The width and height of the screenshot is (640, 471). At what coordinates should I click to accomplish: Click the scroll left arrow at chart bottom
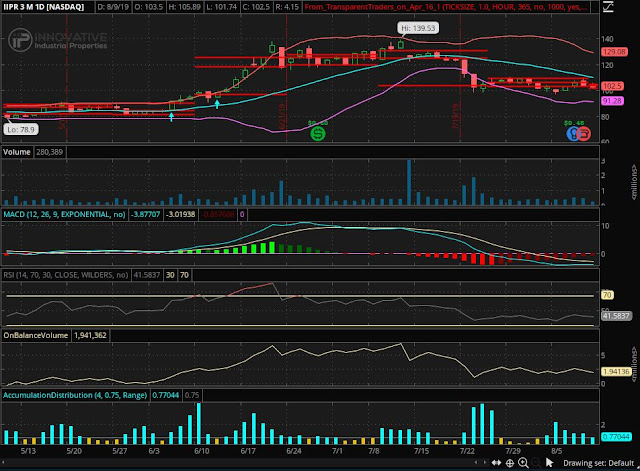pyautogui.click(x=476, y=462)
